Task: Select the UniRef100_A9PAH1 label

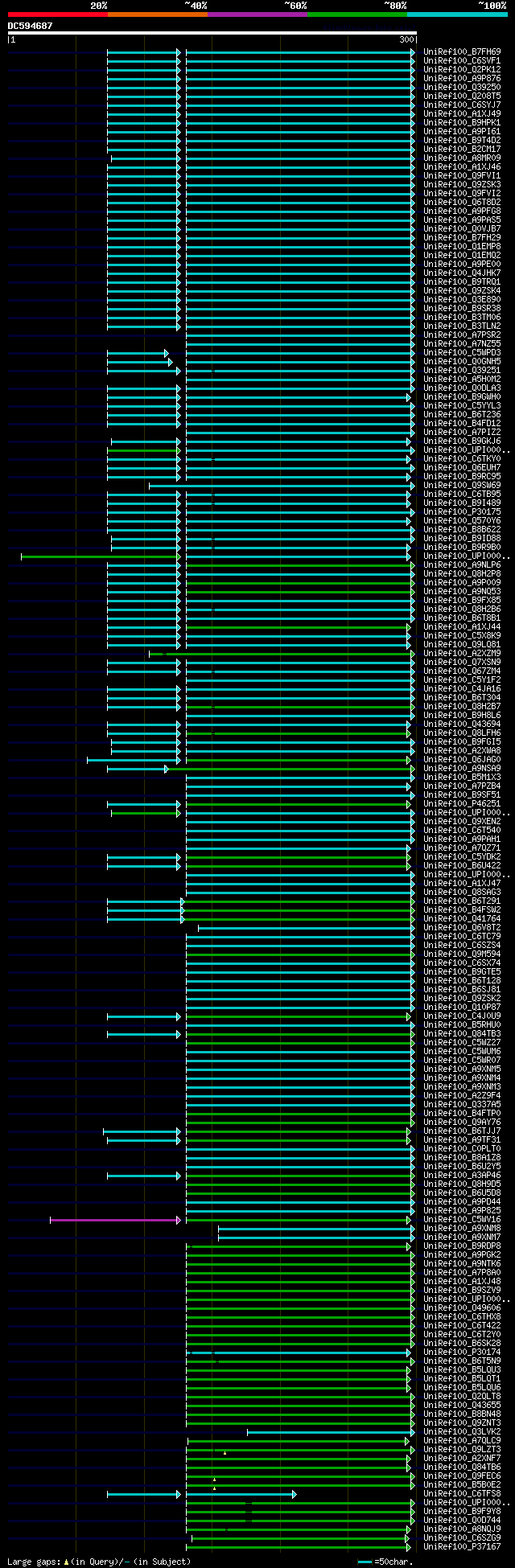Action: click(462, 839)
